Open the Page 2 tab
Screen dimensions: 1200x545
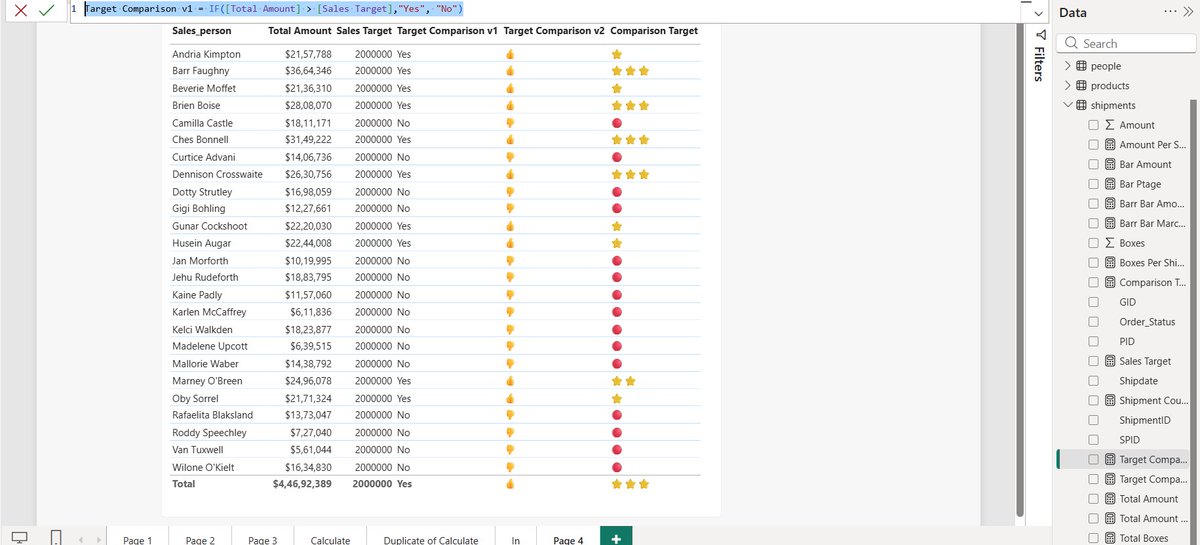point(200,538)
